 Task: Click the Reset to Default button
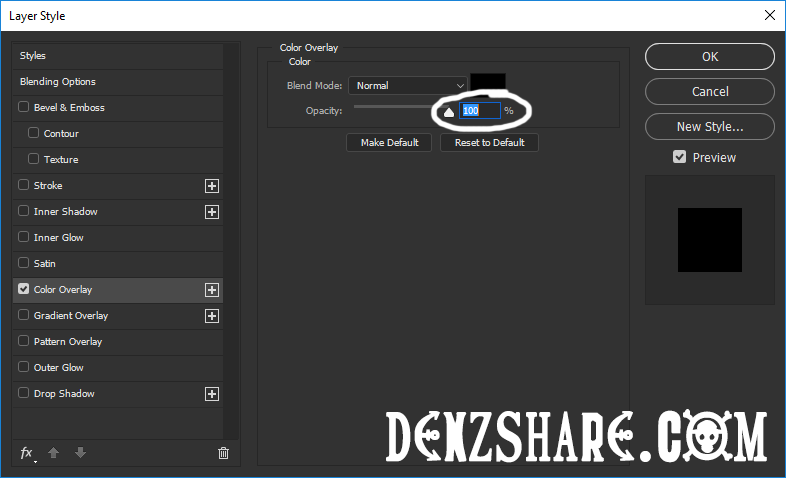(x=489, y=143)
